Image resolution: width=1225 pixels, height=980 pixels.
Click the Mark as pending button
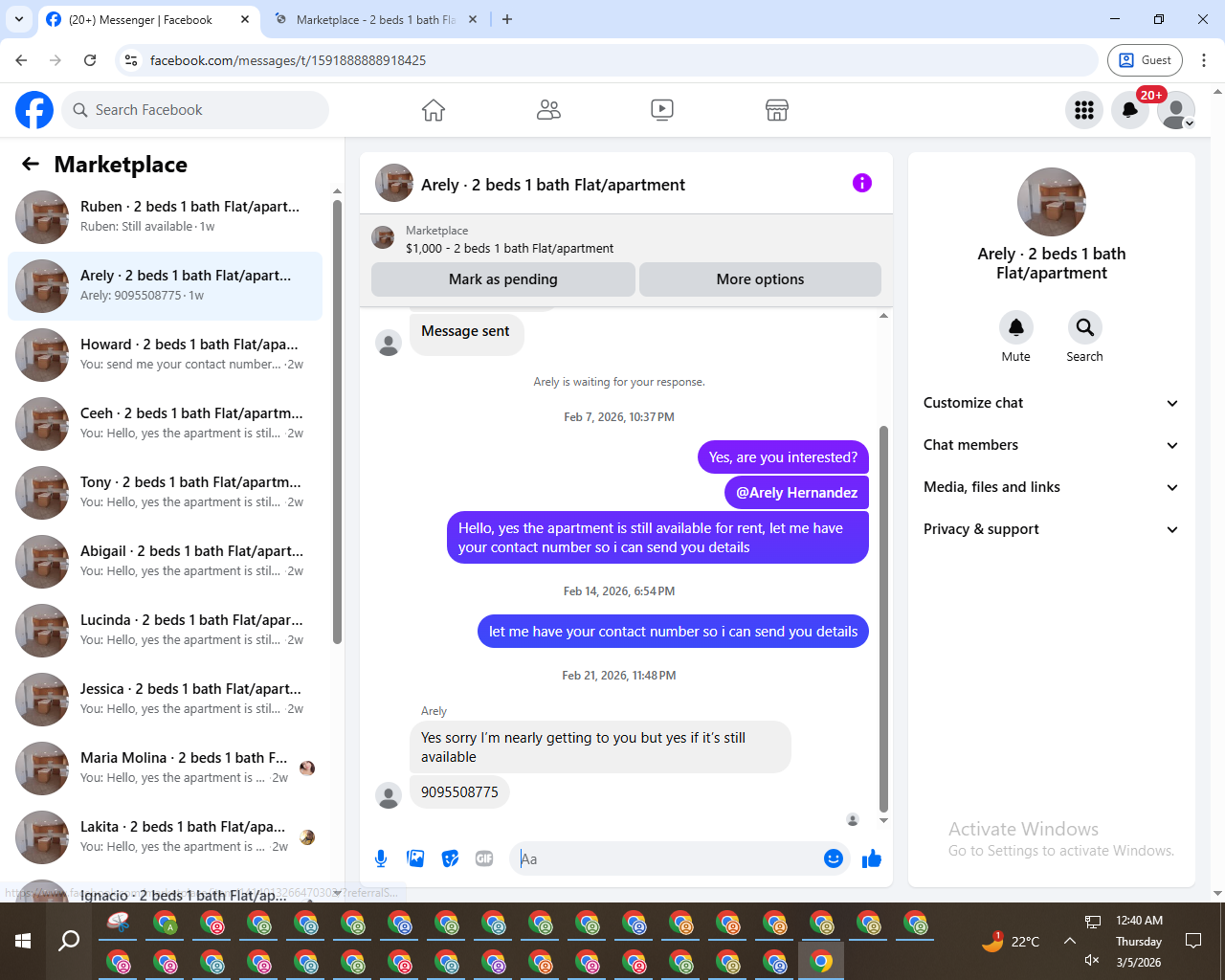pos(502,279)
